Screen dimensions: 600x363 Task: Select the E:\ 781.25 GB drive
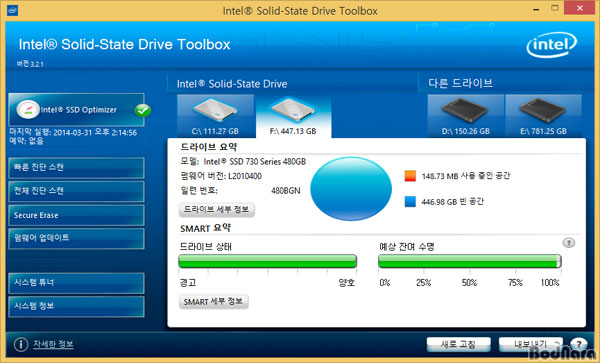(x=543, y=116)
